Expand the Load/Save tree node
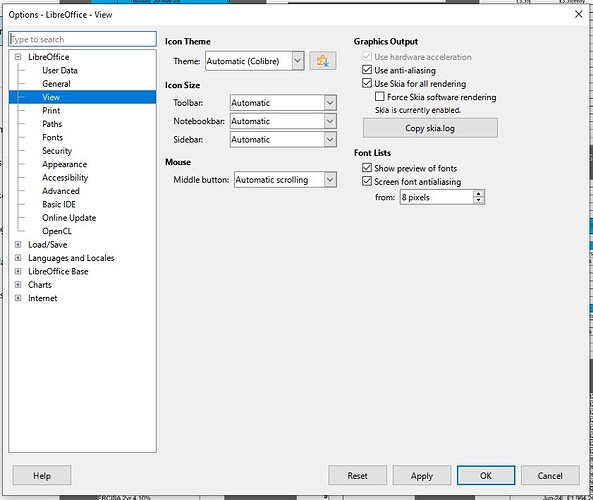Image resolution: width=593 pixels, height=500 pixels. coord(18,245)
